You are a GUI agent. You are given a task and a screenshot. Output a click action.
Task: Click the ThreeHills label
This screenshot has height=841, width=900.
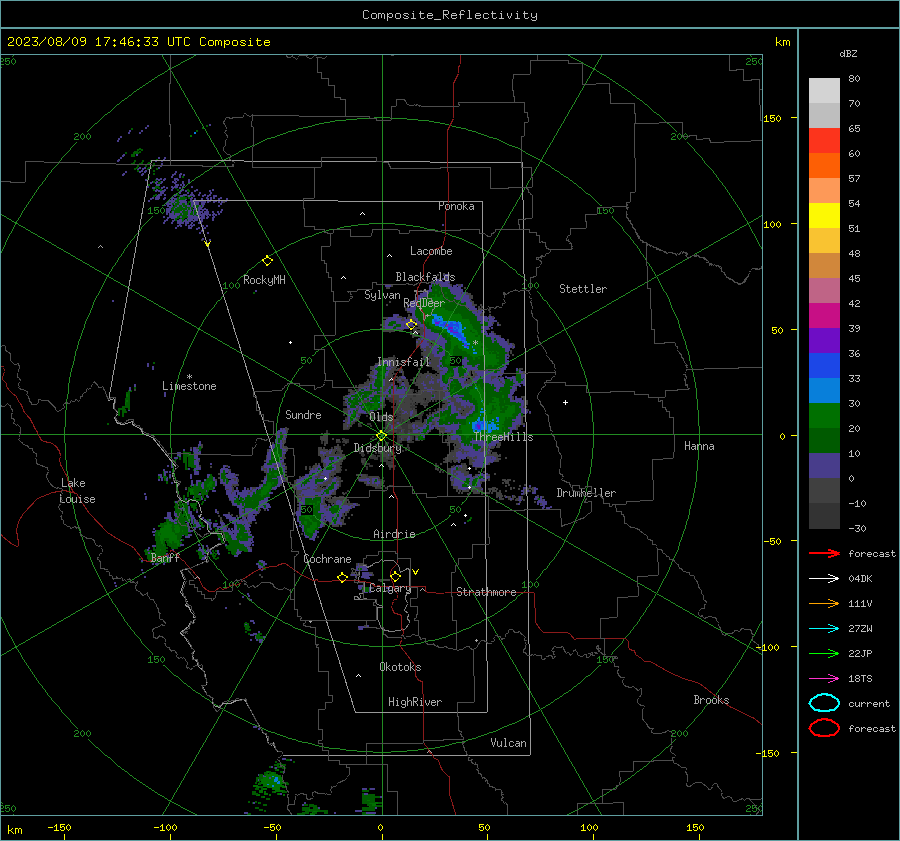[x=503, y=437]
